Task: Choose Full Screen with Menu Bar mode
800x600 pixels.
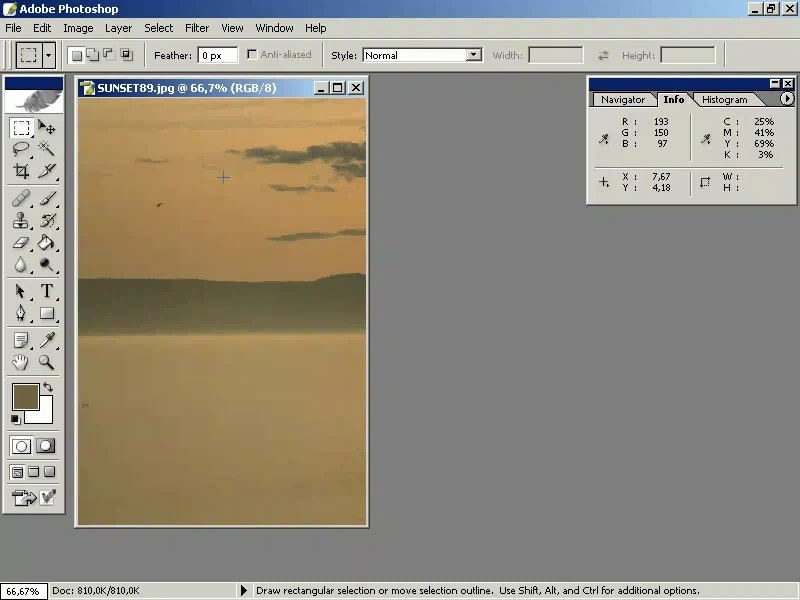Action: coord(34,472)
